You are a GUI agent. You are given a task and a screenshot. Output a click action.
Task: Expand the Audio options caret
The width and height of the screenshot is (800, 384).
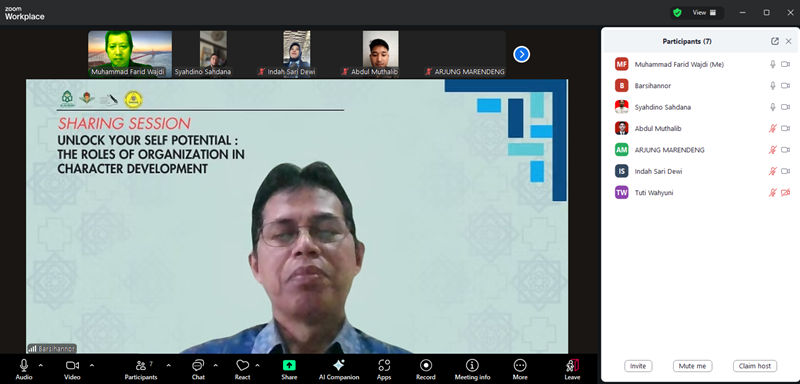tap(41, 365)
